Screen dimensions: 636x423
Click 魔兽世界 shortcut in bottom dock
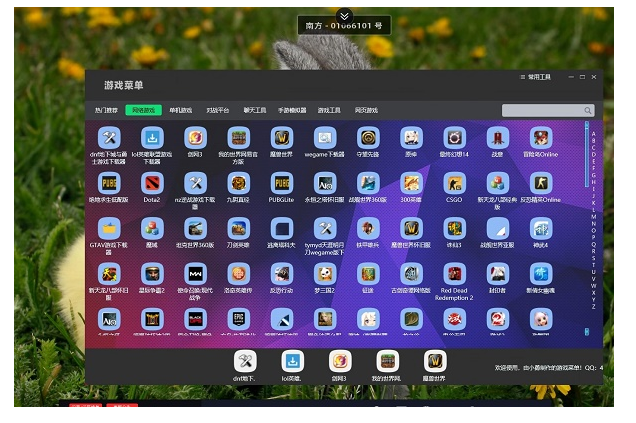coord(435,361)
